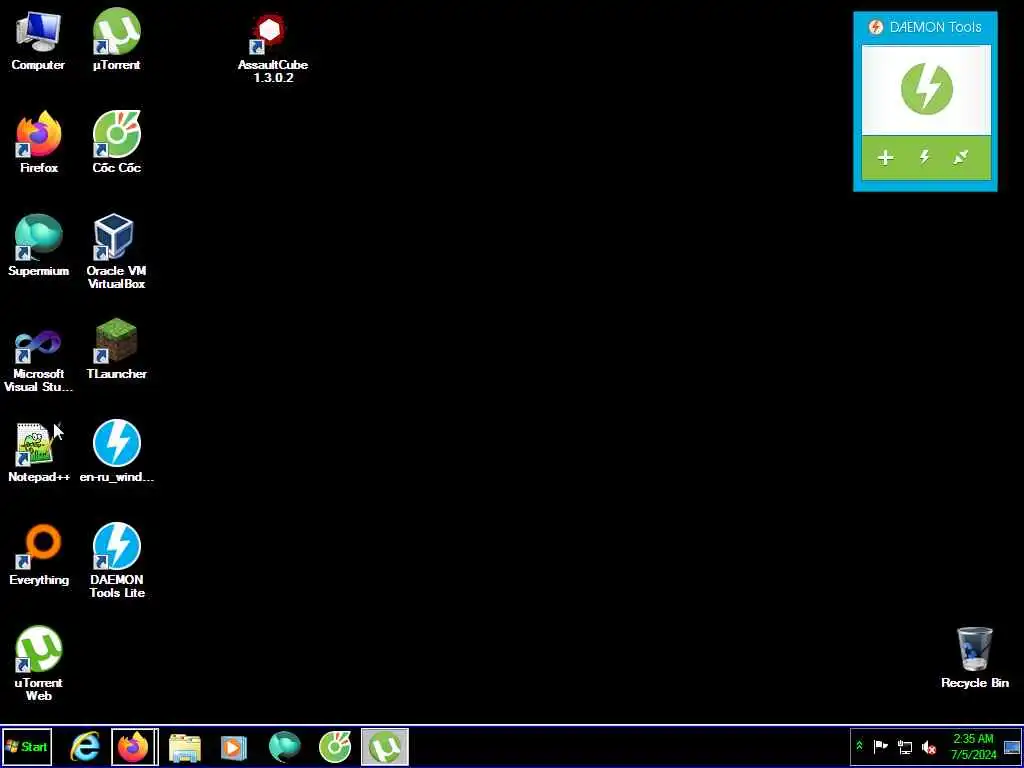
Task: Select the Notepad++ desktop shortcut
Action: click(39, 452)
